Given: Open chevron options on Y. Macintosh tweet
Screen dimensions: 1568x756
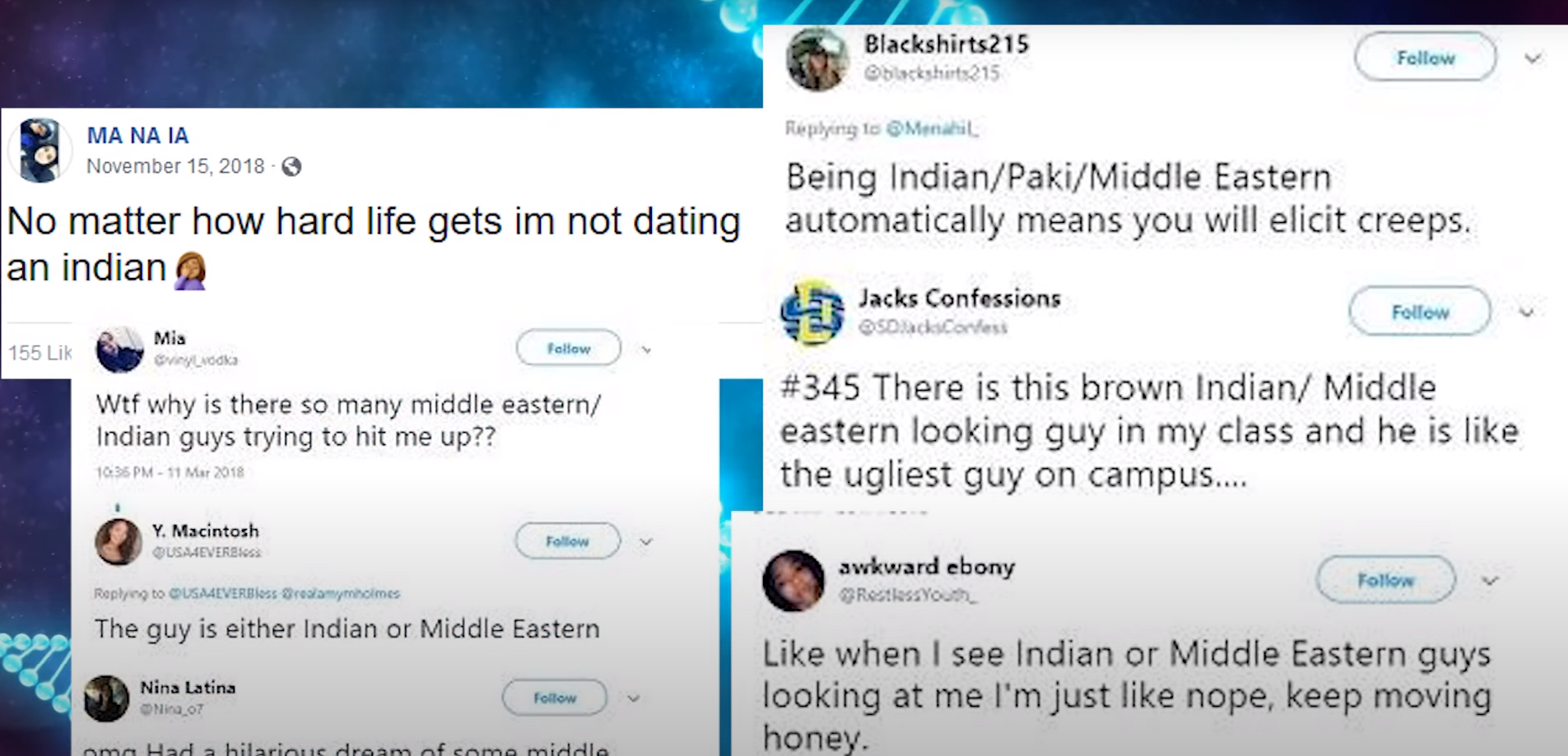Looking at the screenshot, I should 646,541.
